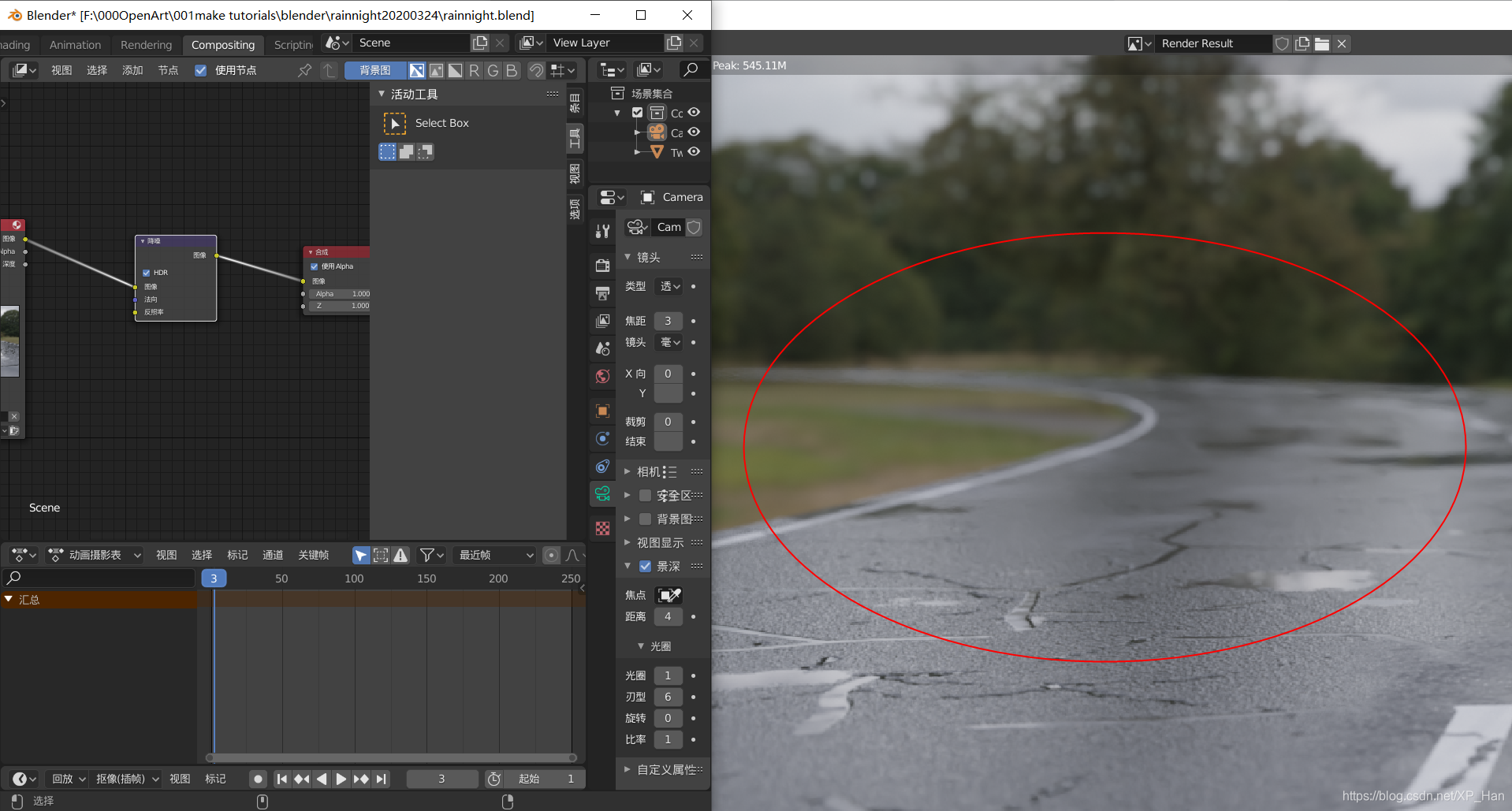The image size is (1512, 811).
Task: Toggle Use Alpha checkbox on Composite node
Action: 315,266
